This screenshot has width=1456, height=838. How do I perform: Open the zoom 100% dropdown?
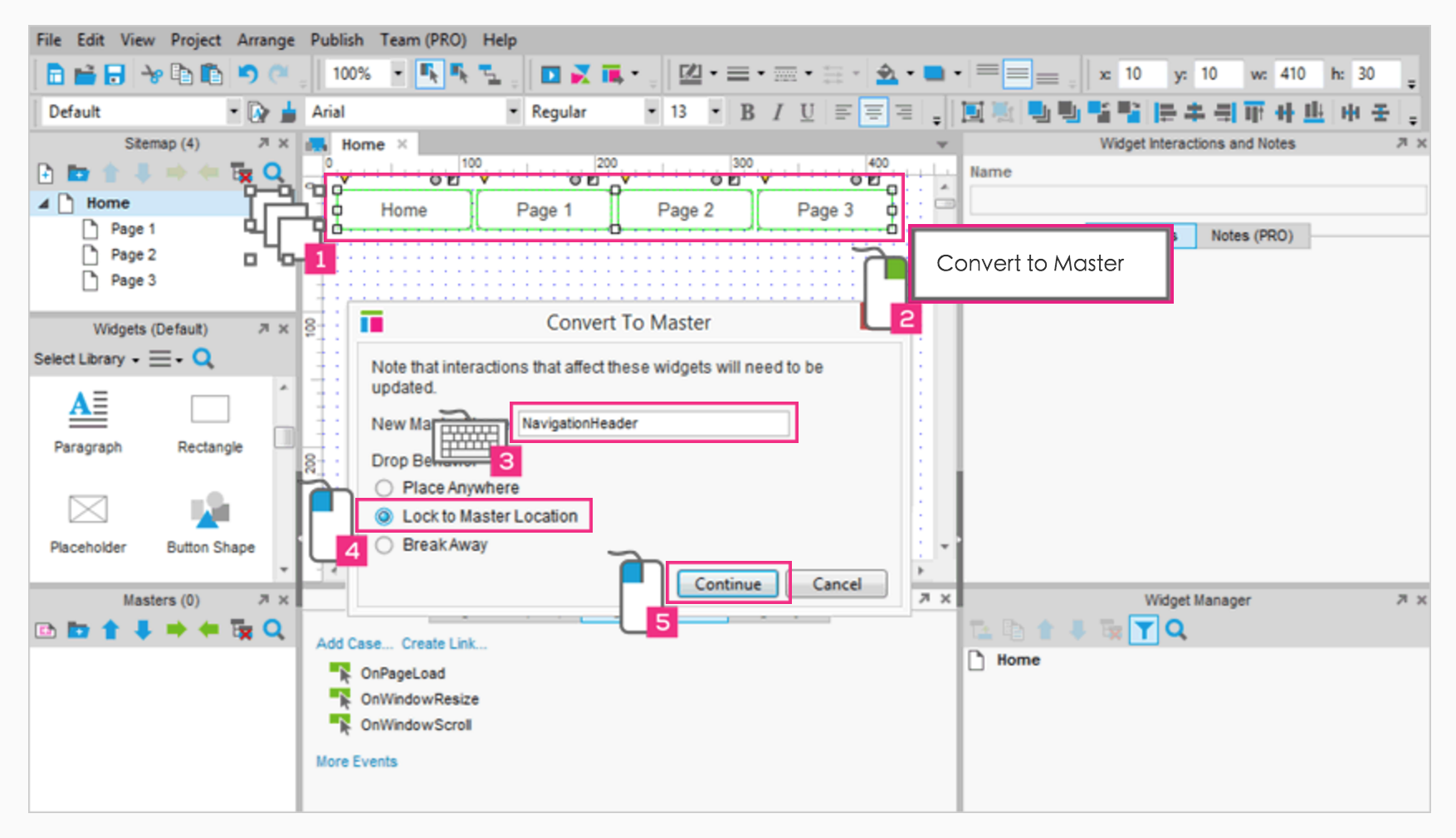click(x=398, y=74)
